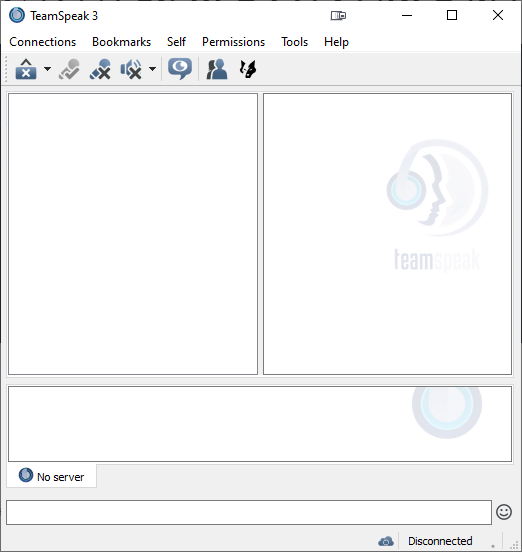Viewport: 522px width, 552px height.
Task: Open the emoticon smiley picker
Action: pyautogui.click(x=504, y=512)
